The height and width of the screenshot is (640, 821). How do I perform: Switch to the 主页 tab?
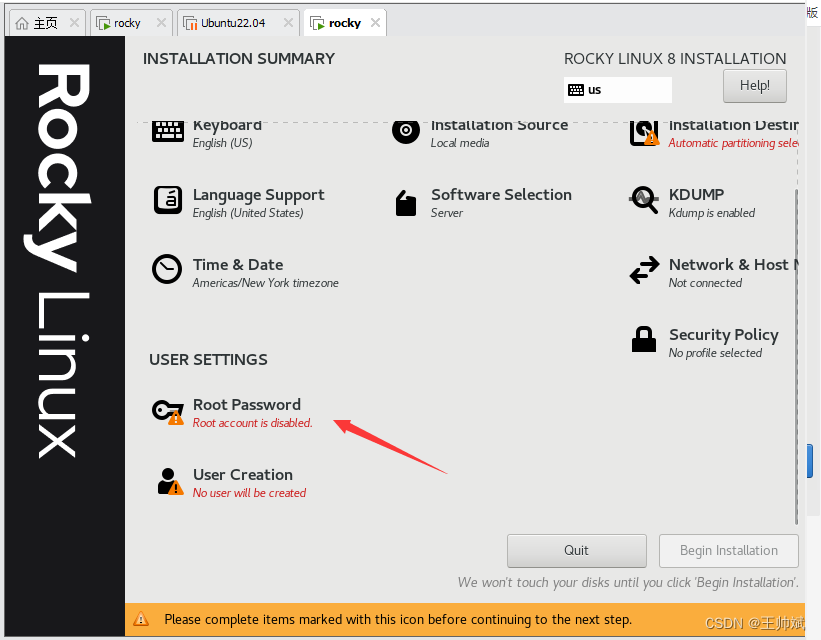click(x=47, y=23)
